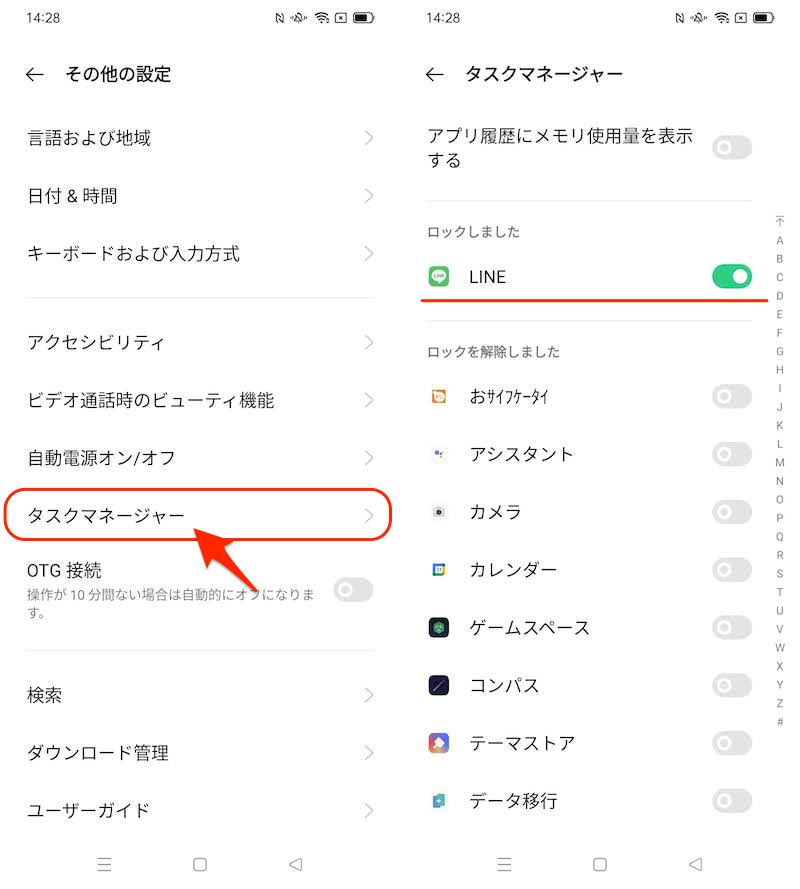
Task: Open アクセシビリティ arrow
Action: [369, 342]
